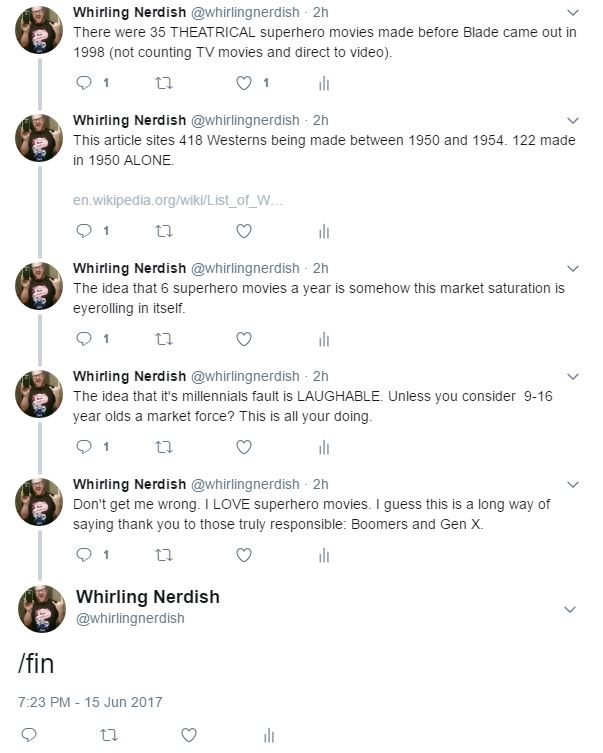Screen dimensions: 603x753
Task: Reply to the Blade 1998 superhero movies tweet
Action: 84,83
